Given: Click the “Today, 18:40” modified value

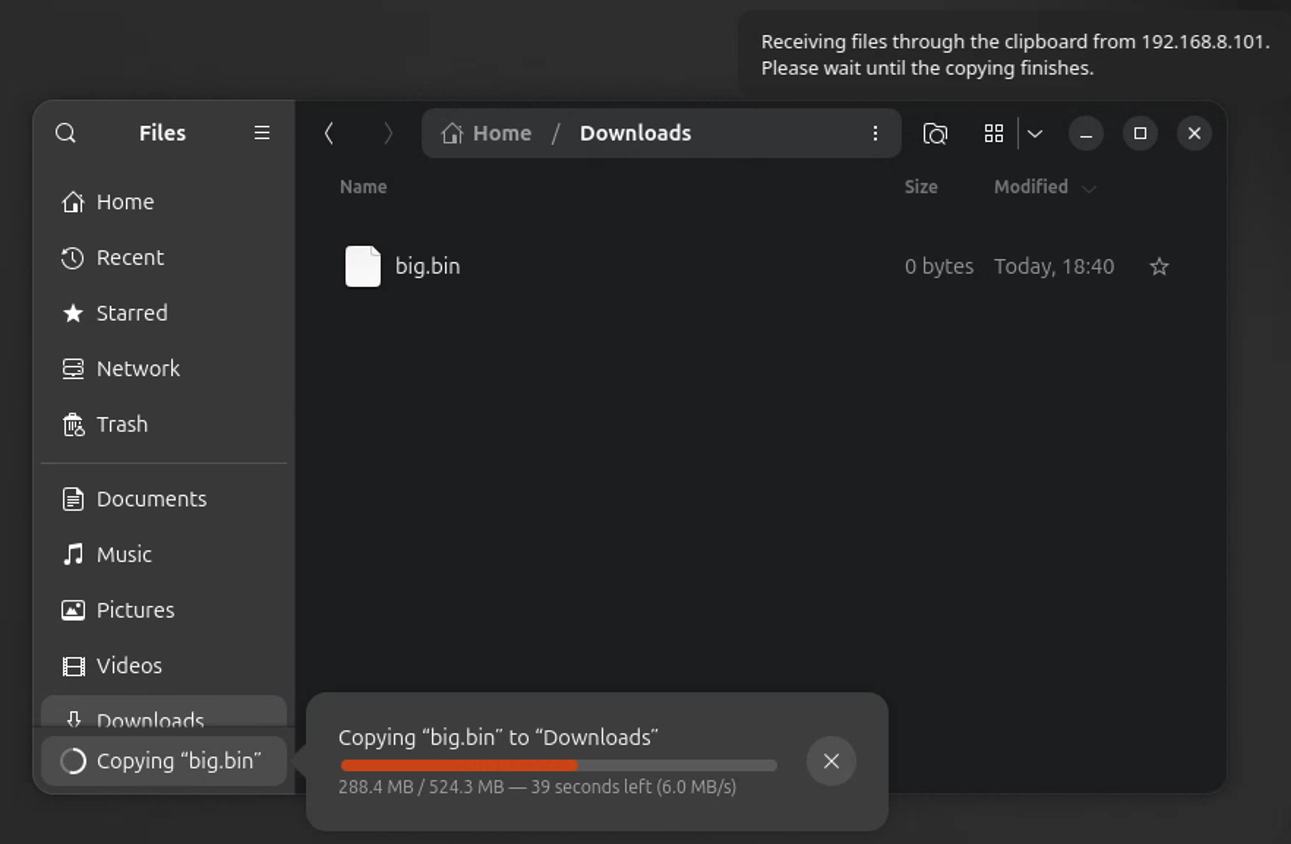Looking at the screenshot, I should [x=1054, y=266].
